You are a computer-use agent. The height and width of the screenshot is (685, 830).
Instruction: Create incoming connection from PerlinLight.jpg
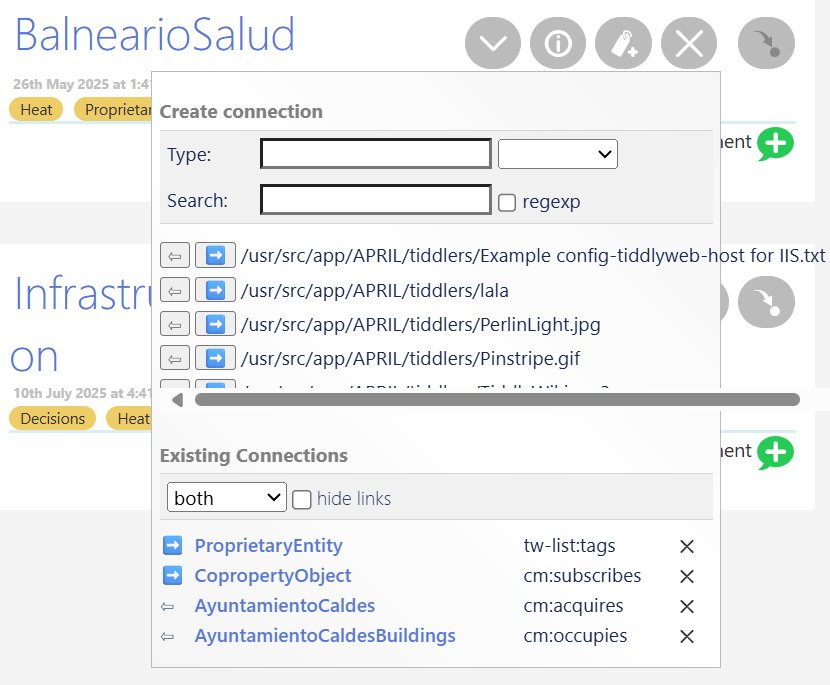click(x=175, y=325)
